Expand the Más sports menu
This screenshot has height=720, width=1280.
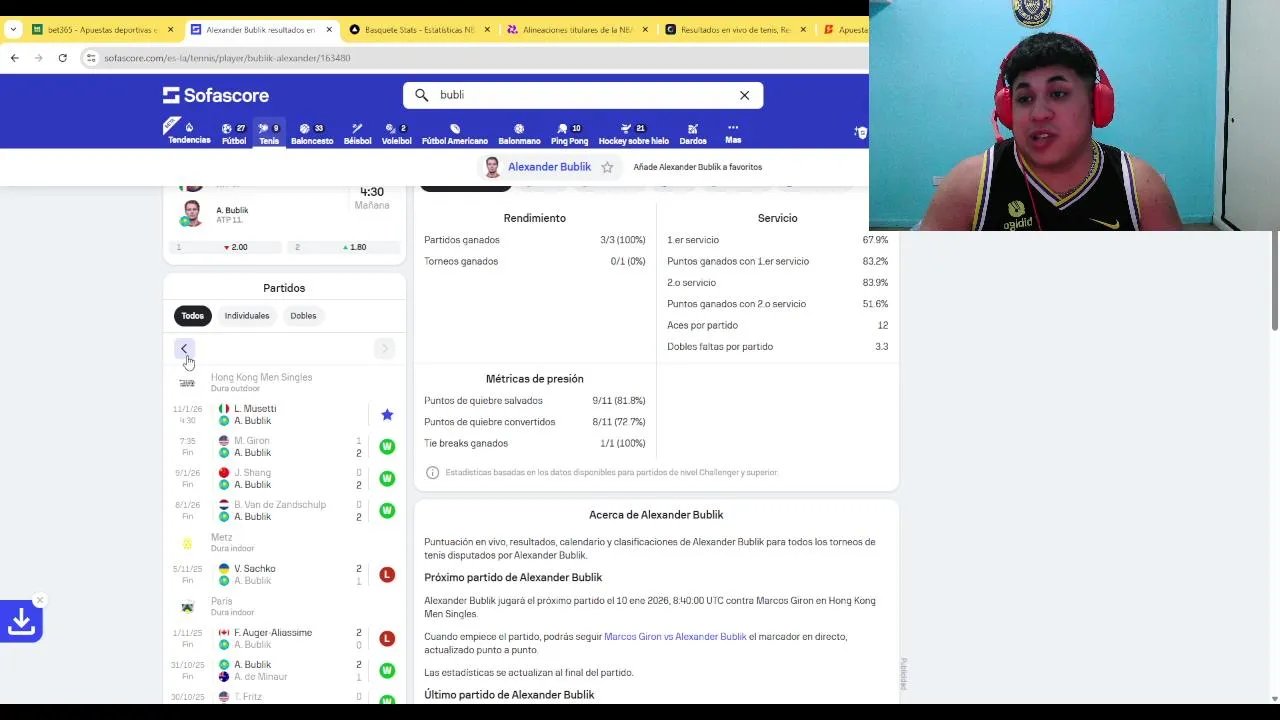pyautogui.click(x=733, y=133)
